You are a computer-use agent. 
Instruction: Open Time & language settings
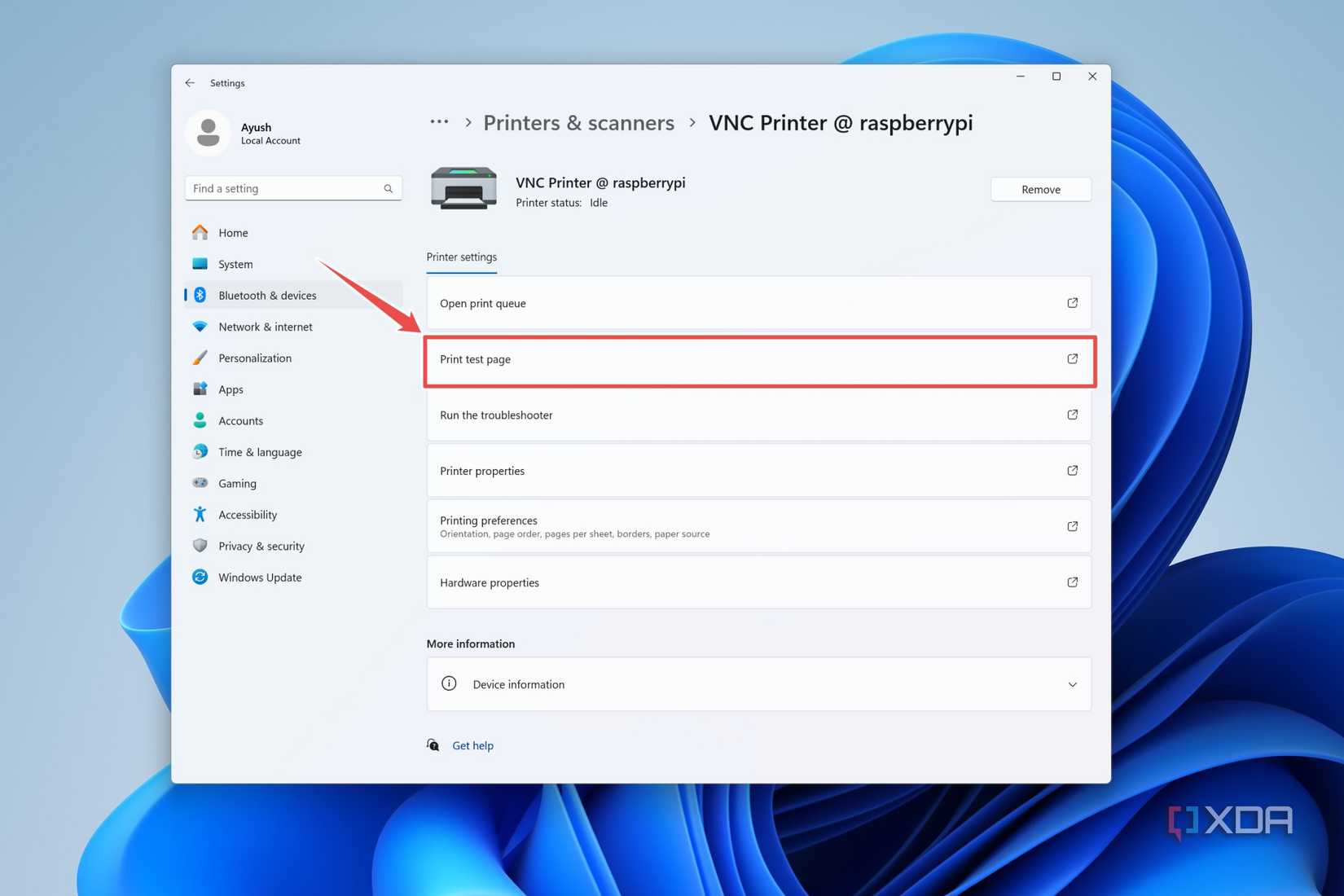[x=294, y=452]
